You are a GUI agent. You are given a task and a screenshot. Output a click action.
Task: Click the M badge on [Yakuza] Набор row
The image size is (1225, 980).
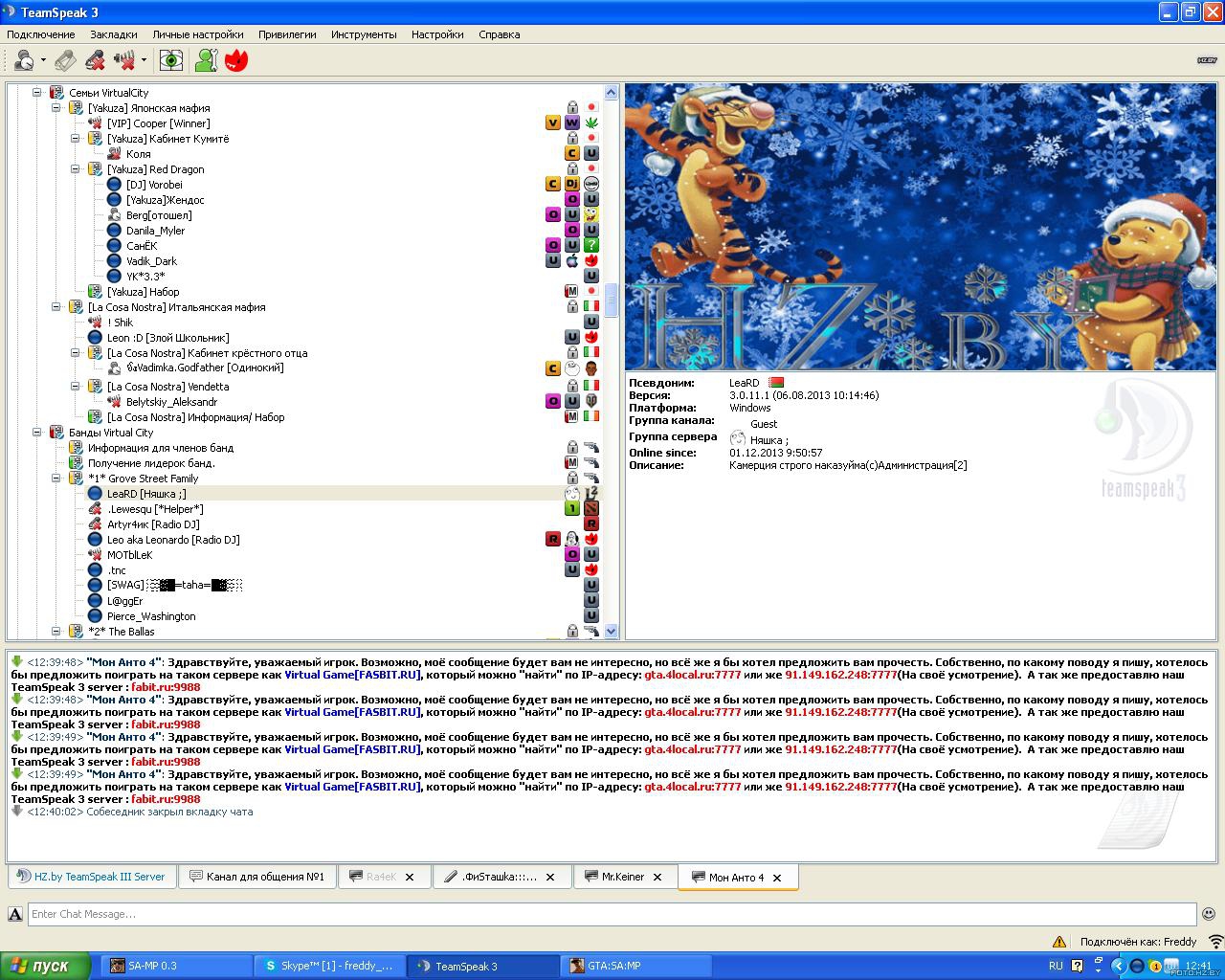click(x=572, y=292)
